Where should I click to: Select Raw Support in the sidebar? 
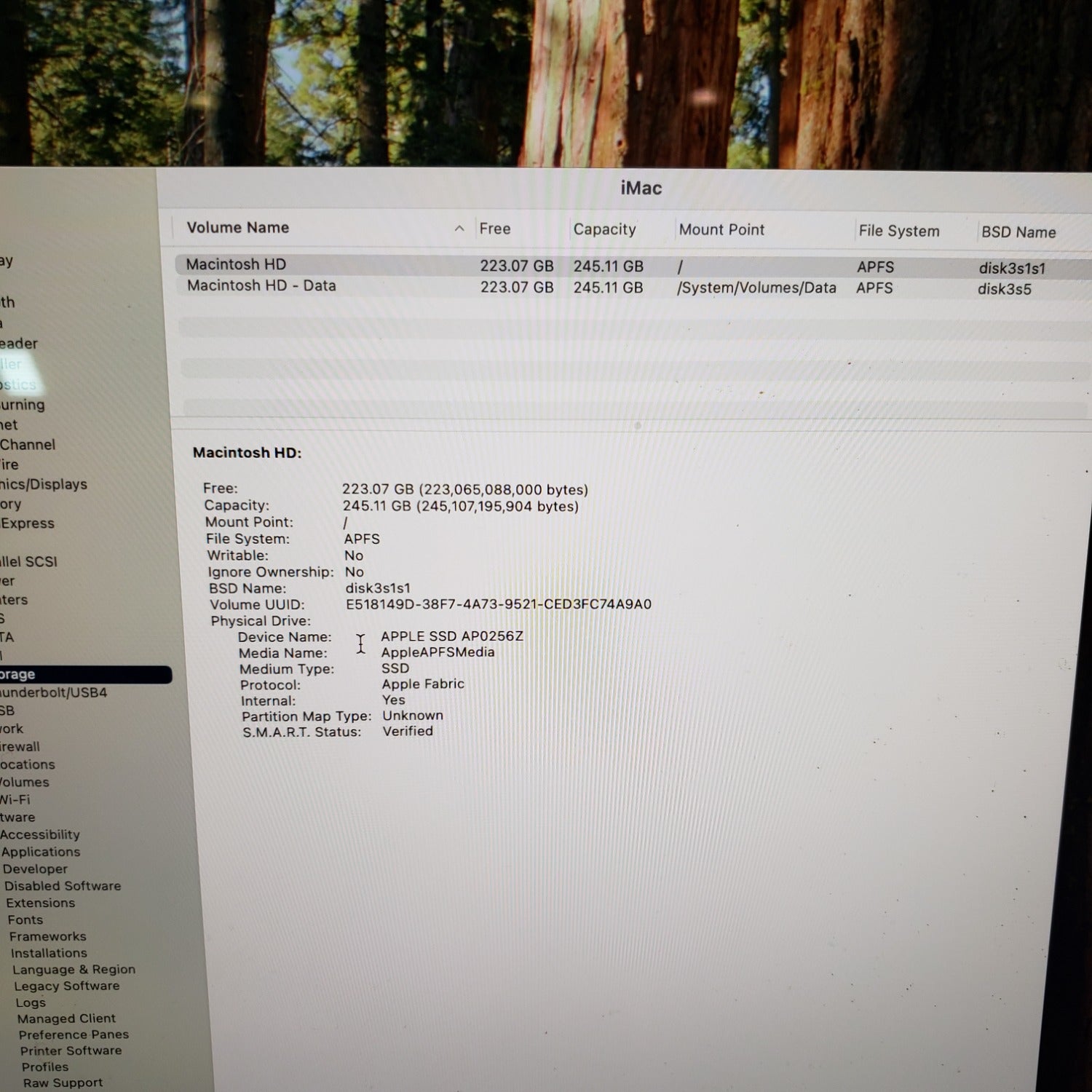[63, 1083]
